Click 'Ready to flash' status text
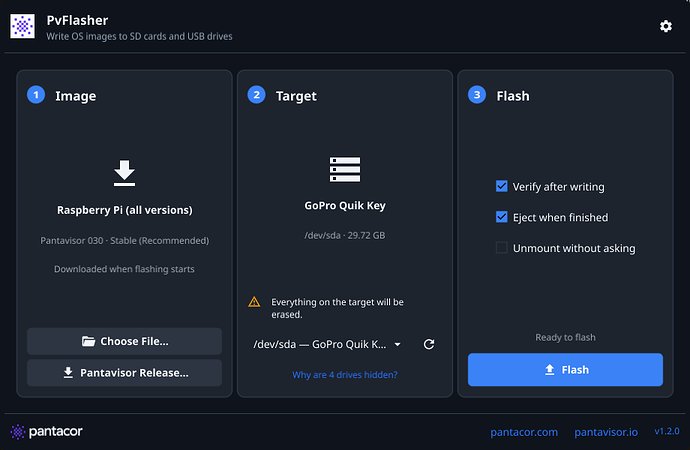This screenshot has width=690, height=450. click(x=565, y=337)
